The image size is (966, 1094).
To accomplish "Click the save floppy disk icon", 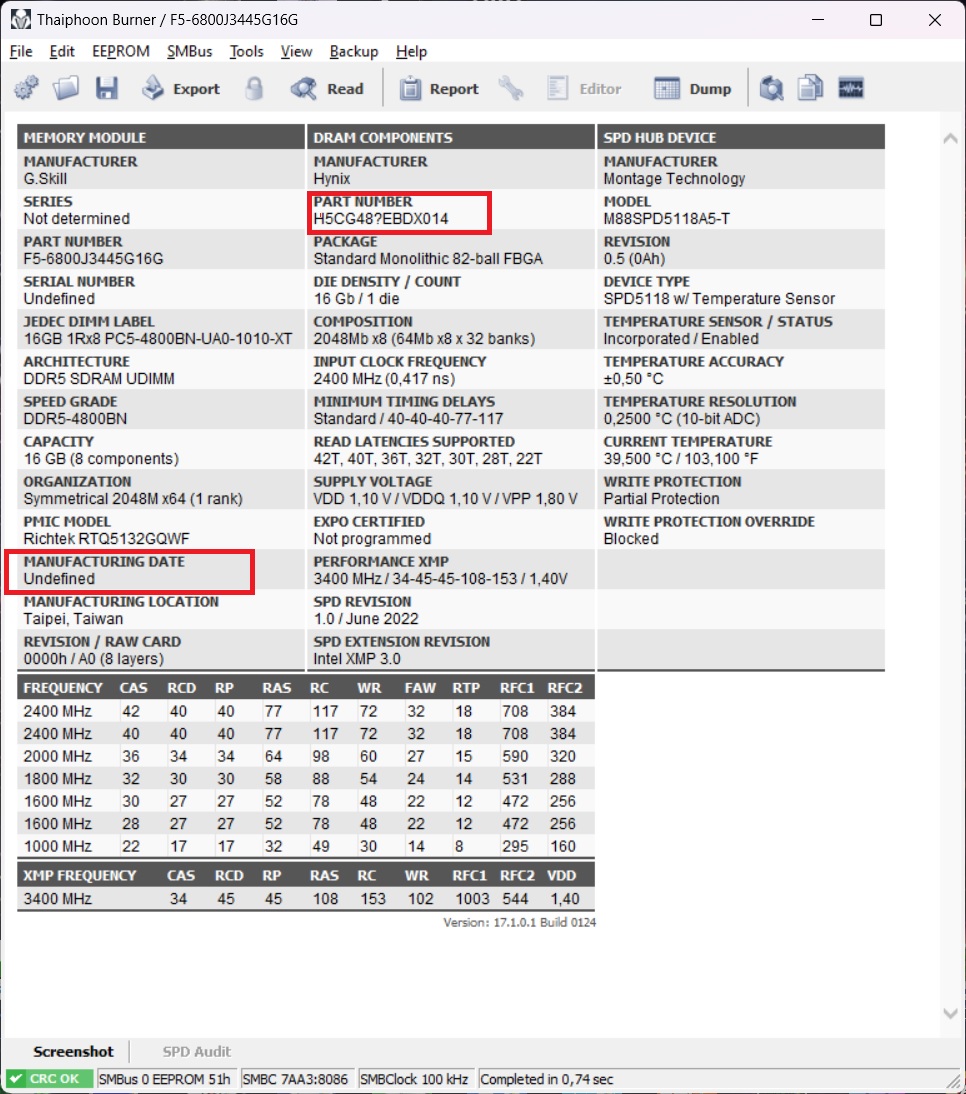I will click(107, 89).
